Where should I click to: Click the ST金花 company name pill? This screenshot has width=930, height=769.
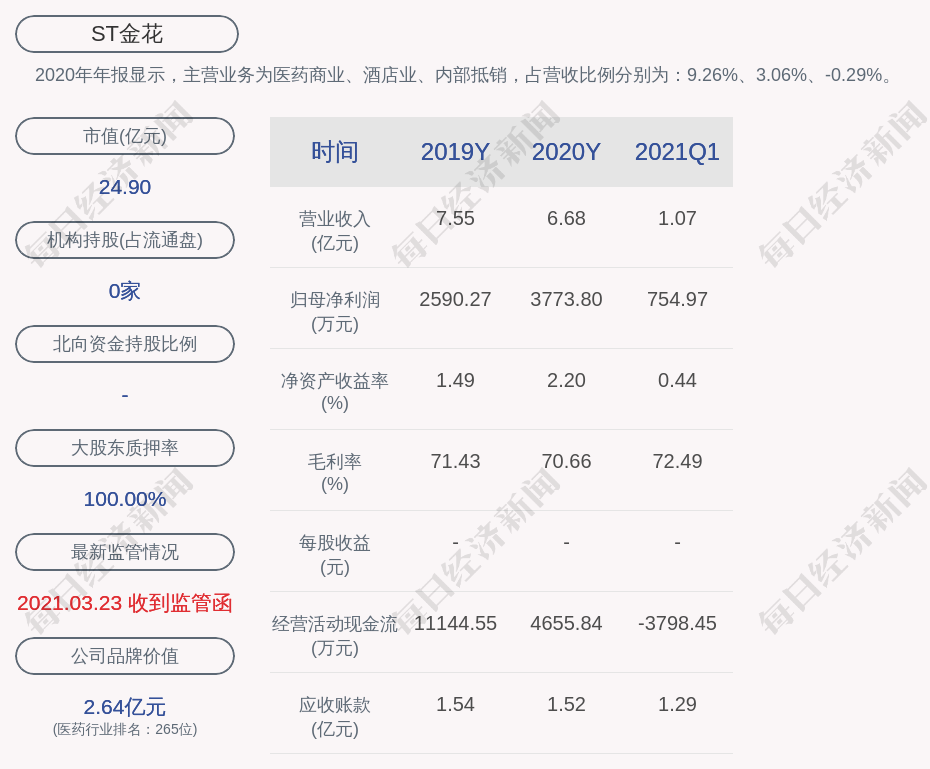point(127,34)
